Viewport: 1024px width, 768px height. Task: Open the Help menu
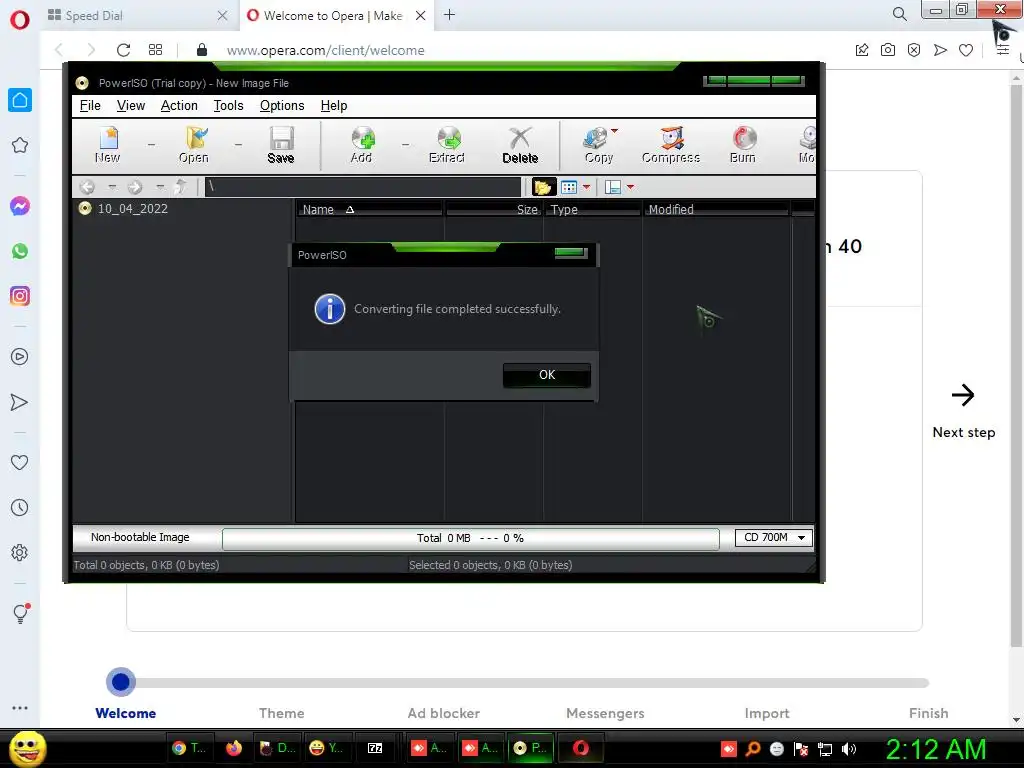coord(334,106)
